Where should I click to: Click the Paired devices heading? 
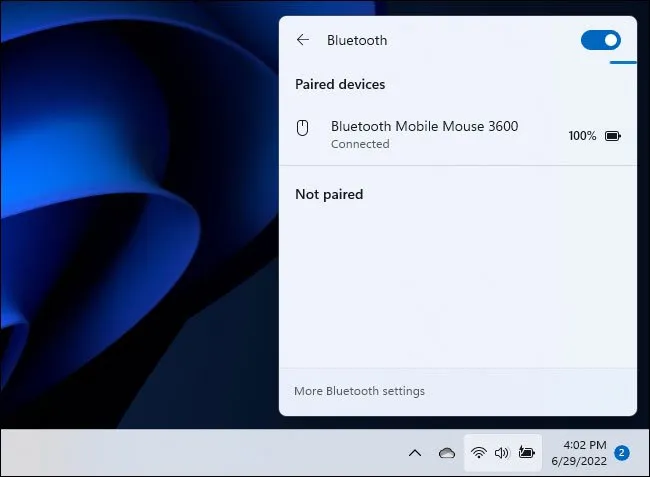[340, 85]
